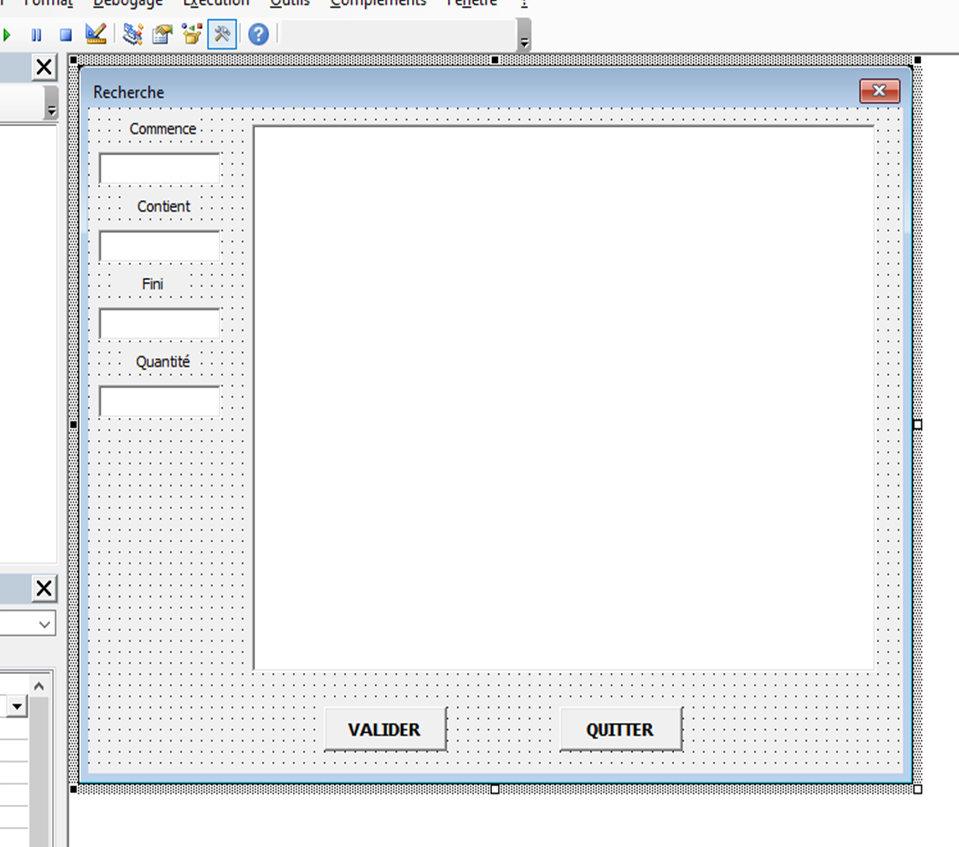
Task: Open the property value dropdown arrow in the grid
Action: click(x=17, y=707)
